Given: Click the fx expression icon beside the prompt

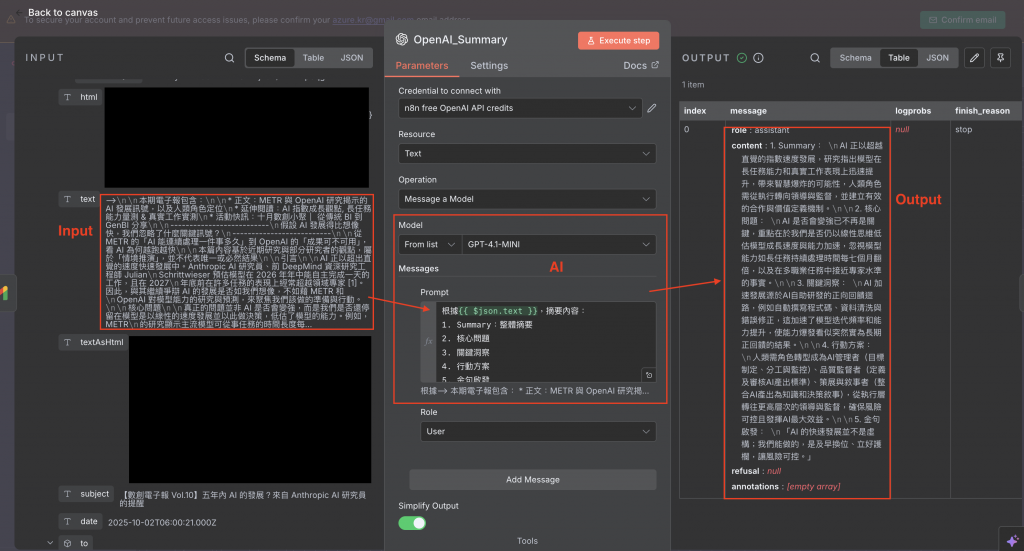Looking at the screenshot, I should point(428,341).
